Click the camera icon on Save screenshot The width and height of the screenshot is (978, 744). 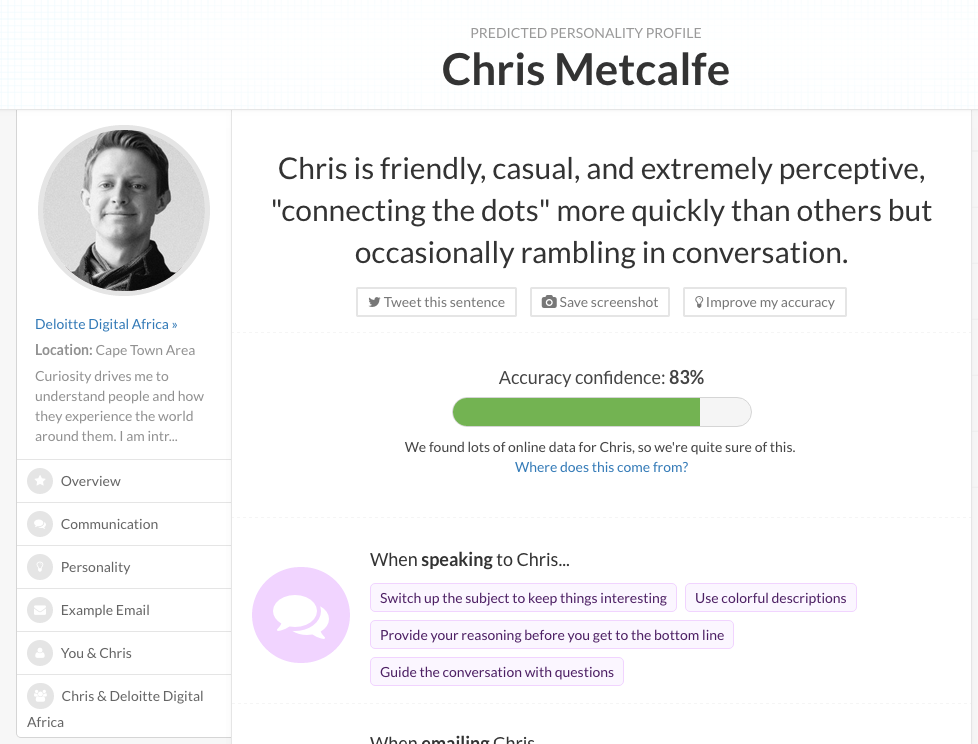tap(548, 302)
